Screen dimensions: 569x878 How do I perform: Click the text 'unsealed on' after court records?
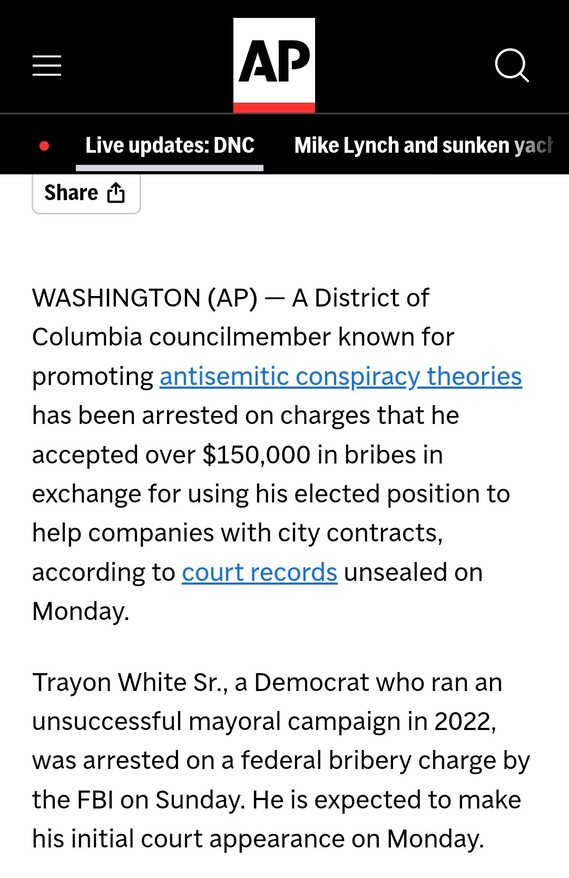(413, 573)
